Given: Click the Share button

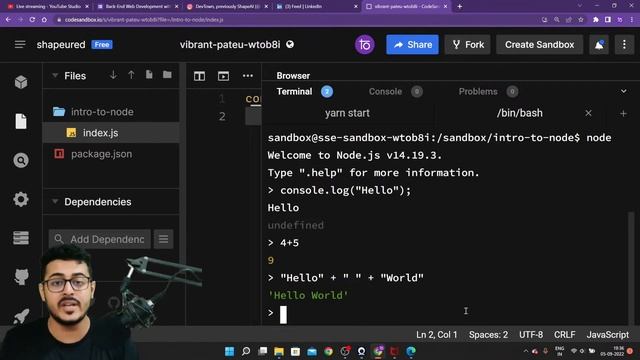Looking at the screenshot, I should 412,44.
